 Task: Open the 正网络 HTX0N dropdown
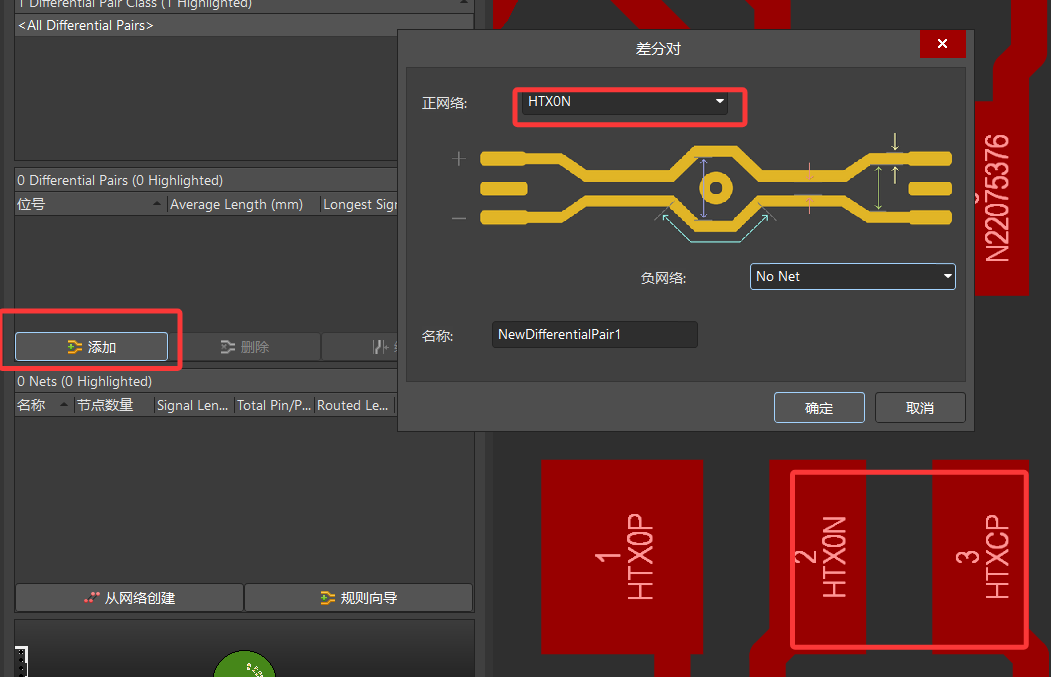tap(625, 102)
